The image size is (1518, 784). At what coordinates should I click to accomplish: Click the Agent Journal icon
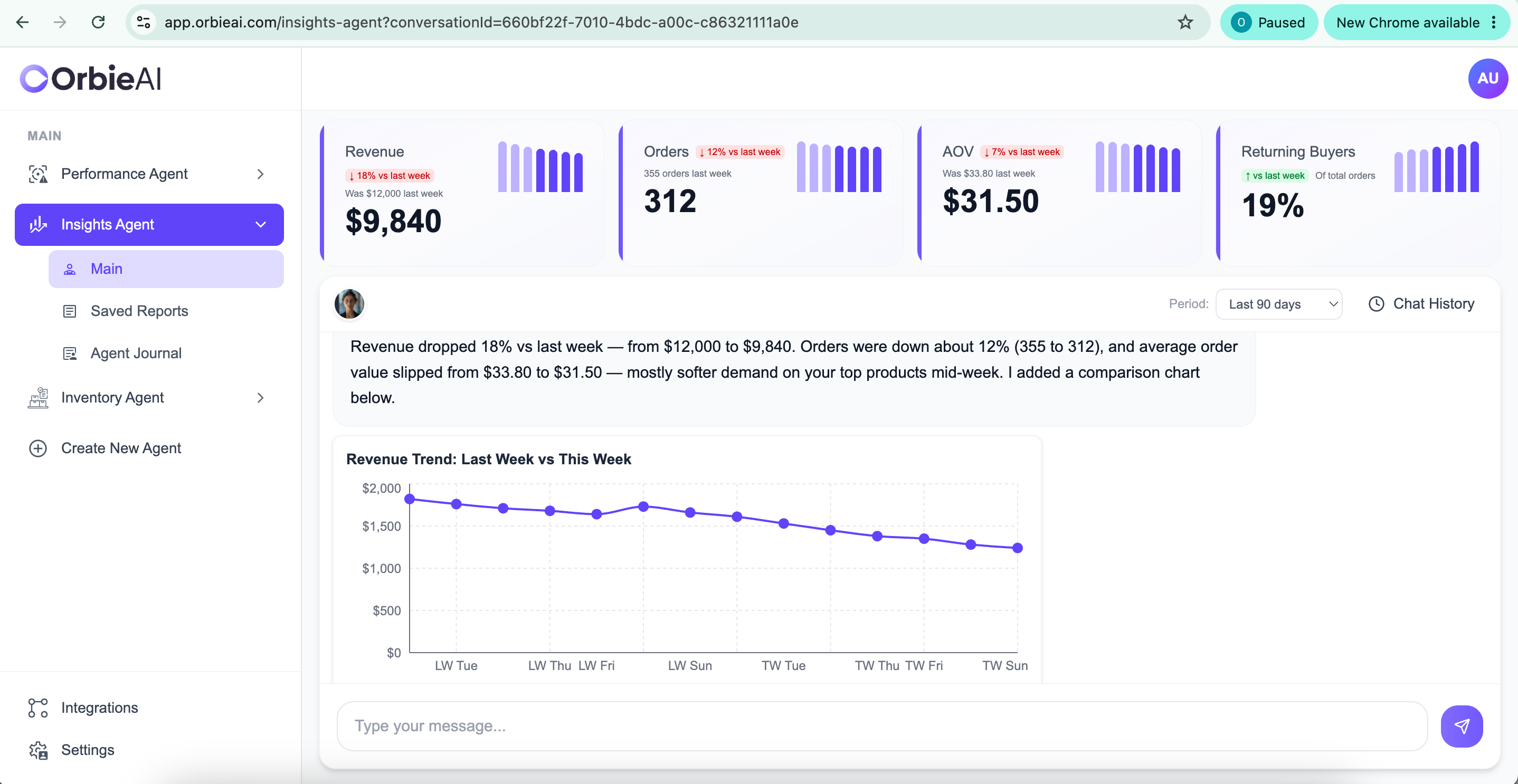(x=70, y=353)
